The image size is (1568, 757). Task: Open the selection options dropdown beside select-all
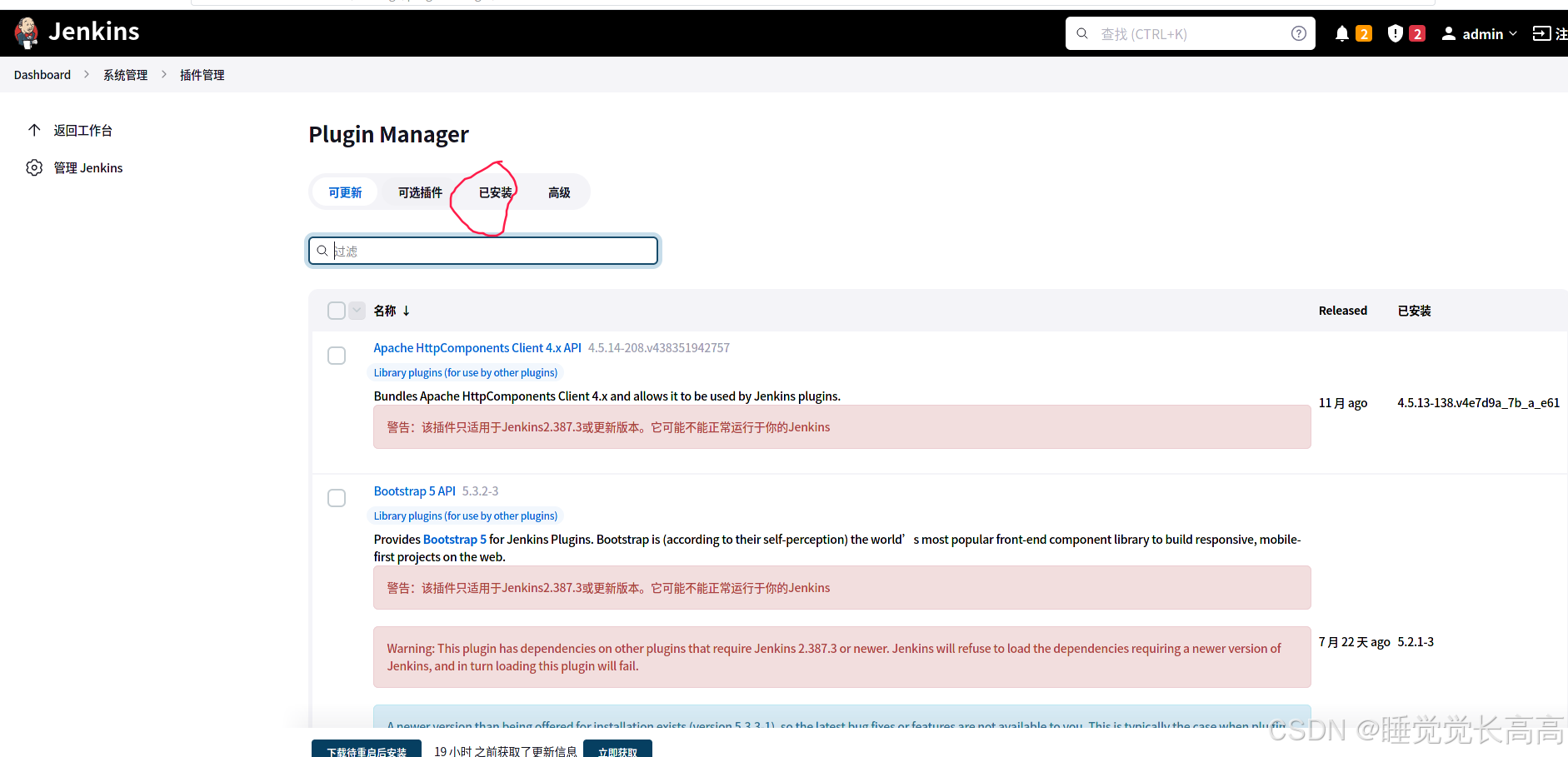[x=357, y=310]
